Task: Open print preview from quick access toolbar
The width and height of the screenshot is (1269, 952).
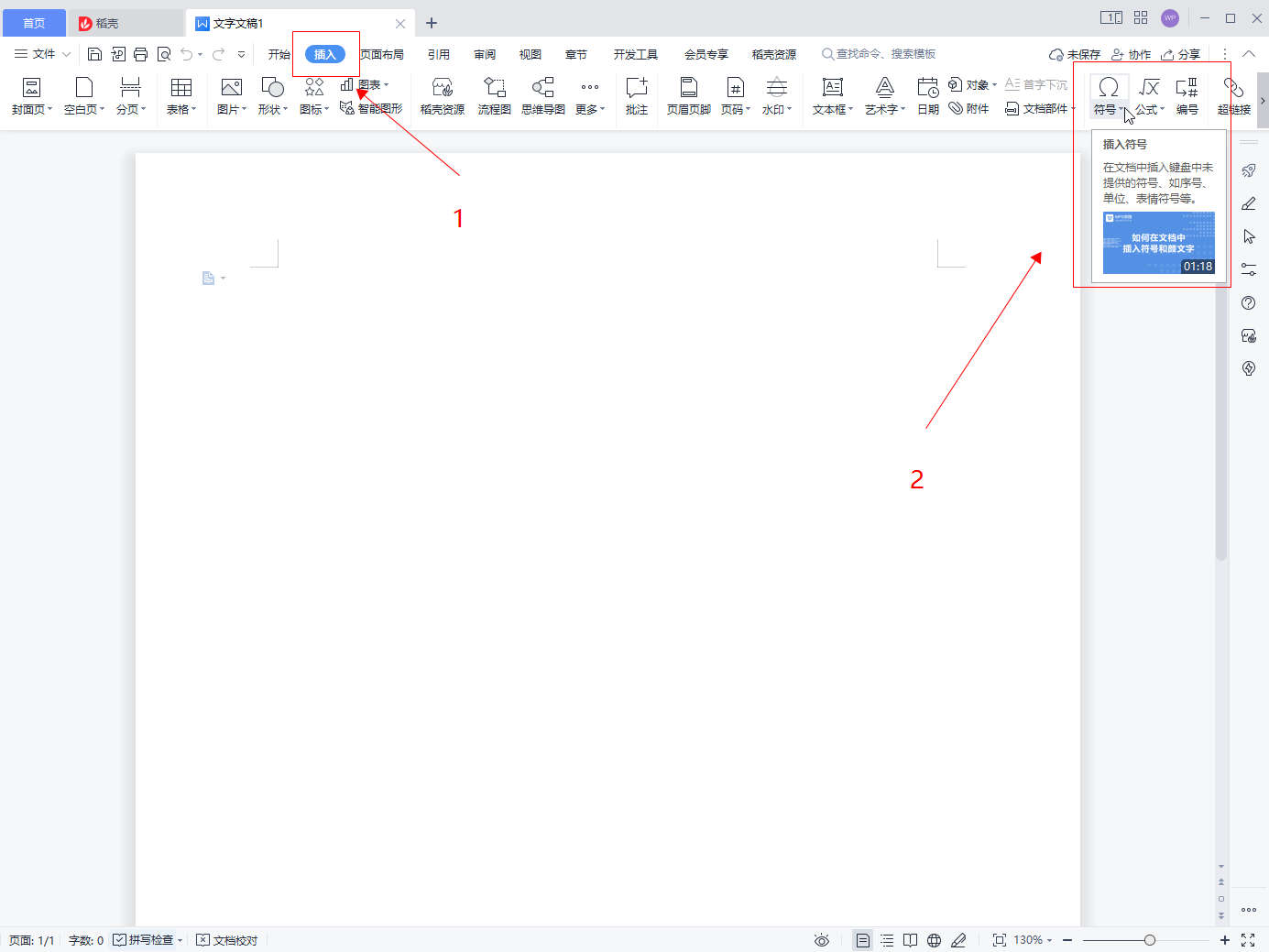Action: click(164, 54)
